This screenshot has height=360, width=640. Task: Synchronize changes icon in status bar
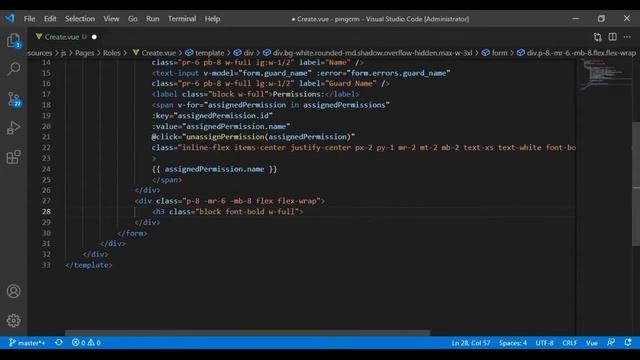pos(59,342)
